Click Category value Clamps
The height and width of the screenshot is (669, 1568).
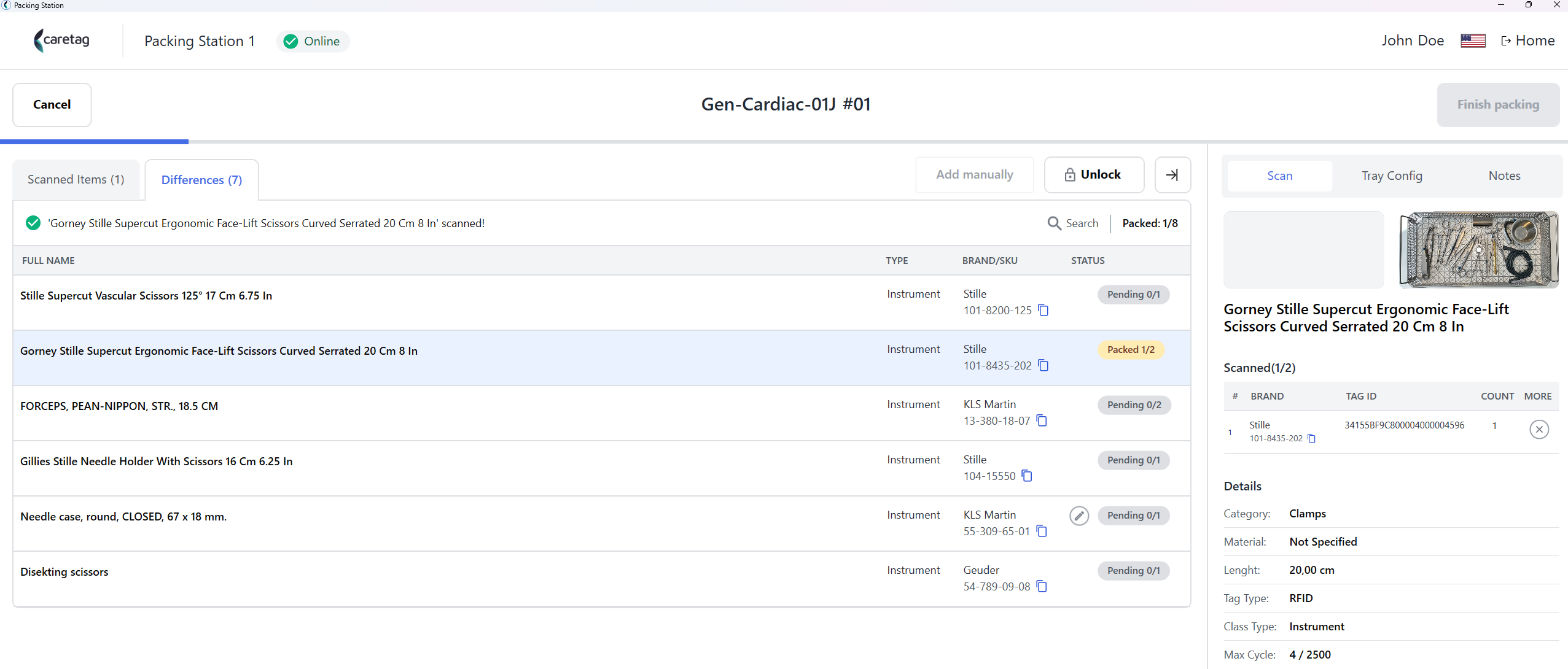1308,514
